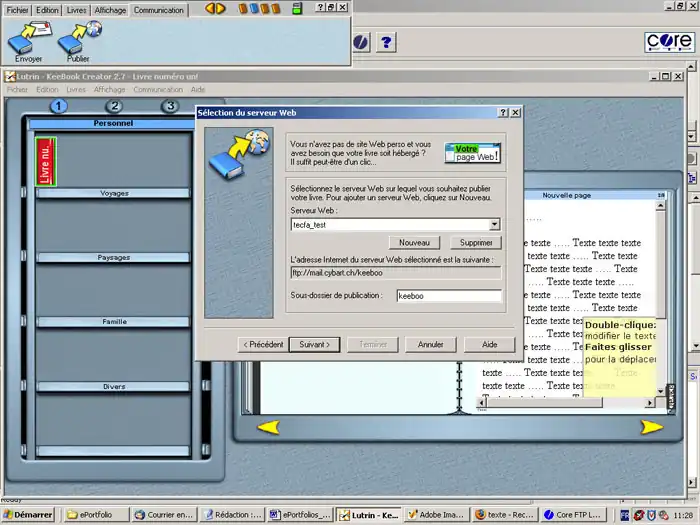The height and width of the screenshot is (525, 700).
Task: Click the Serveur Web combo box showing tecfa_test
Action: click(395, 225)
